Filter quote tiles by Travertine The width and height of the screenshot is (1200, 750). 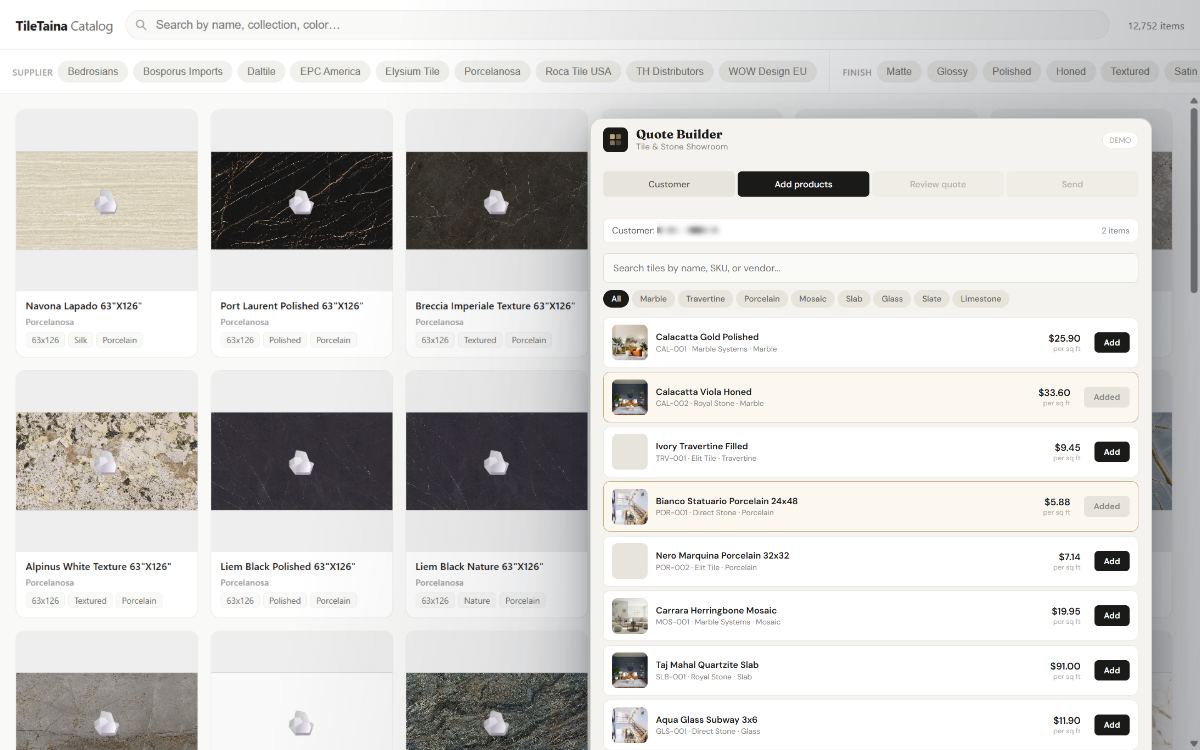coord(705,299)
